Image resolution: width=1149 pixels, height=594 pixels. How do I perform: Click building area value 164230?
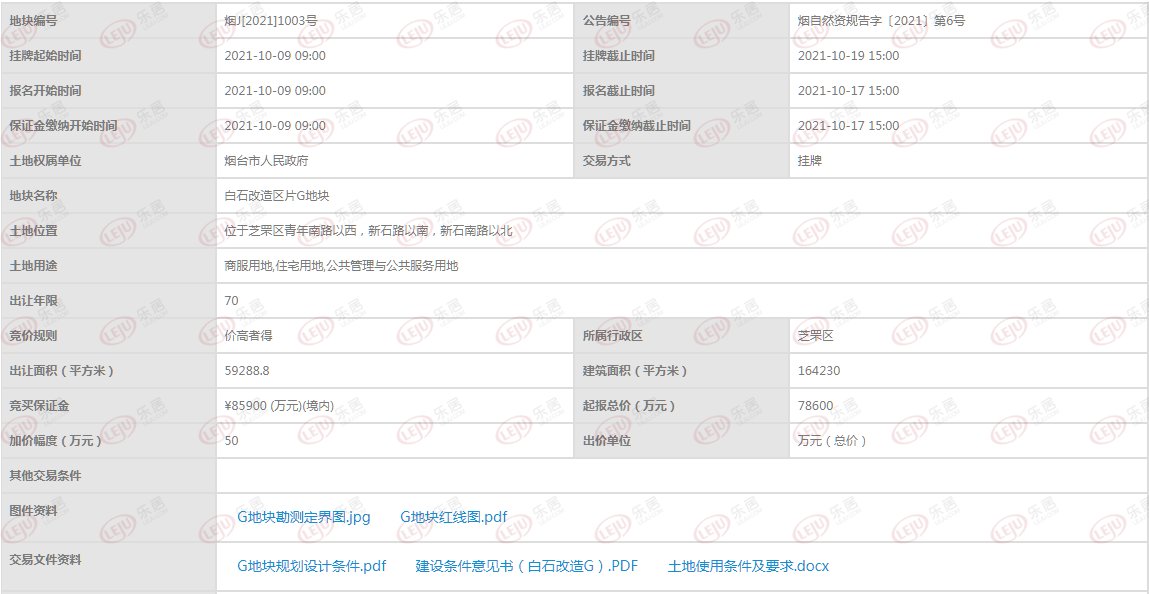[x=819, y=371]
